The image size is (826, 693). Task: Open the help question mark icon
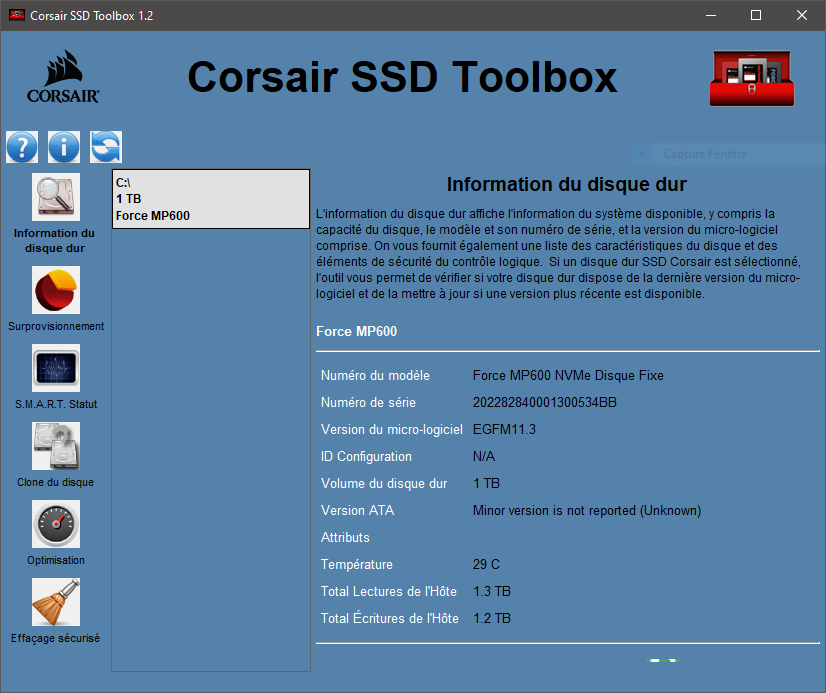[22, 147]
